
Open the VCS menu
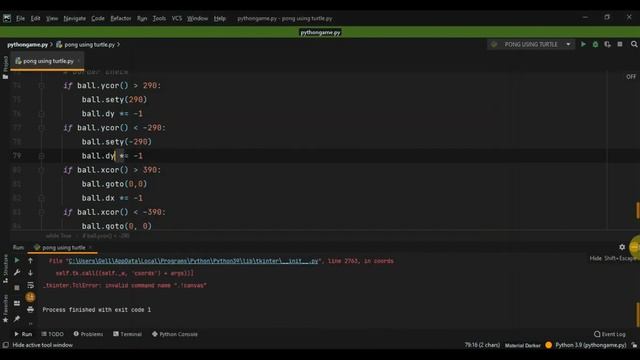pos(177,18)
